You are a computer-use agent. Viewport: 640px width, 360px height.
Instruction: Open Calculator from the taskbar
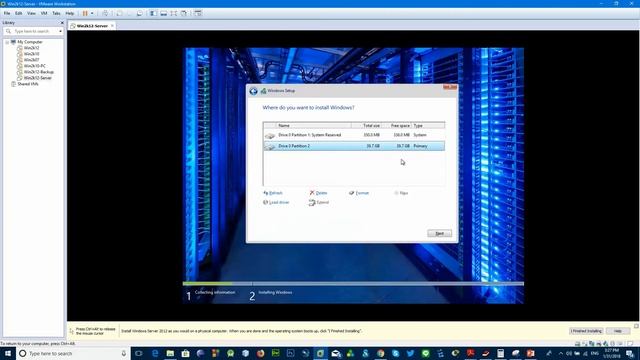[500, 353]
